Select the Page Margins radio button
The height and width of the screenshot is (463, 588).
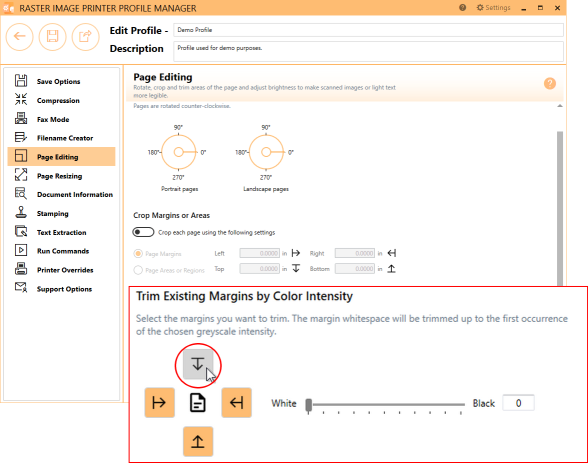click(138, 253)
